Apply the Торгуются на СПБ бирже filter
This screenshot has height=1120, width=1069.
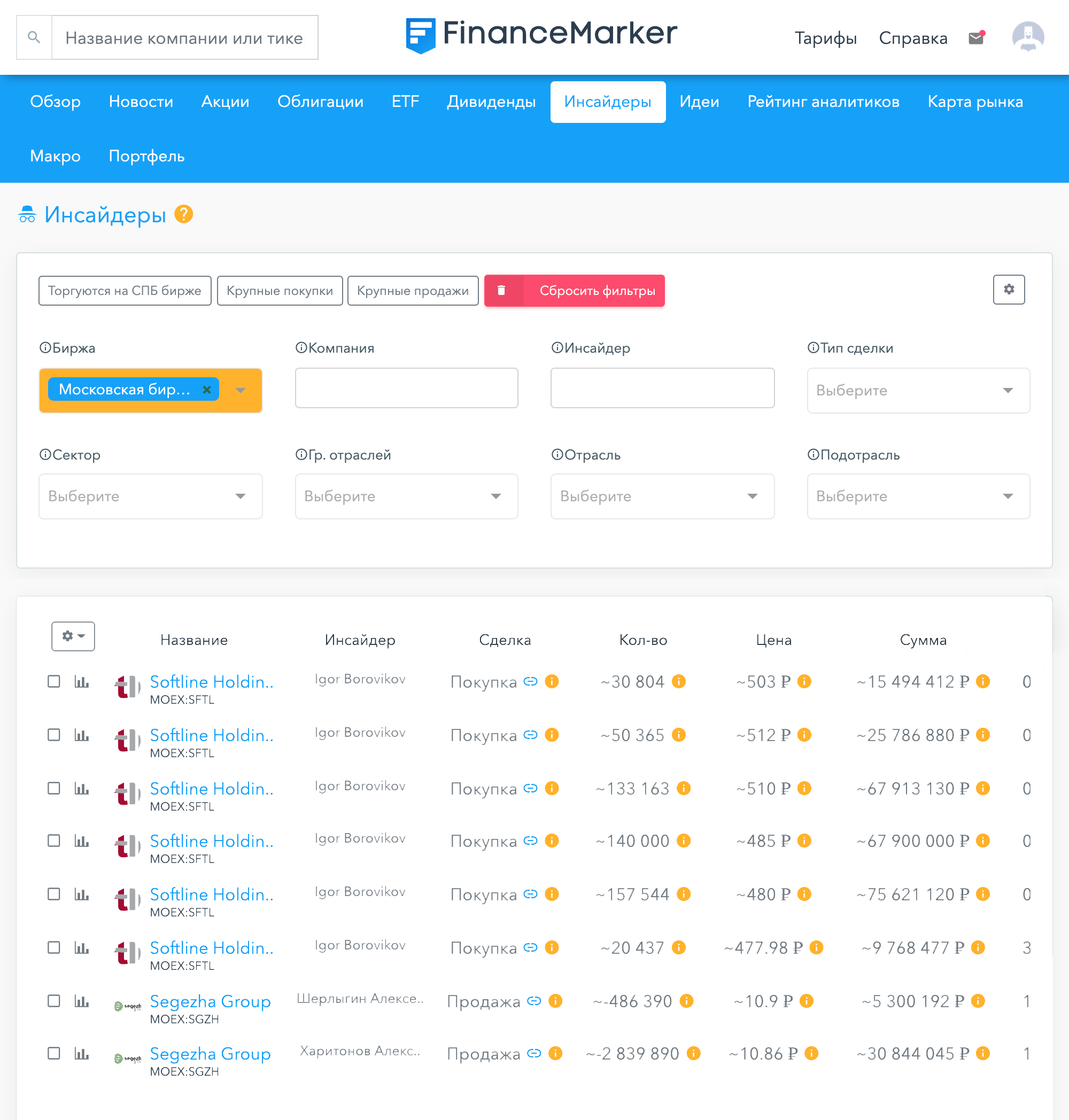click(x=125, y=291)
